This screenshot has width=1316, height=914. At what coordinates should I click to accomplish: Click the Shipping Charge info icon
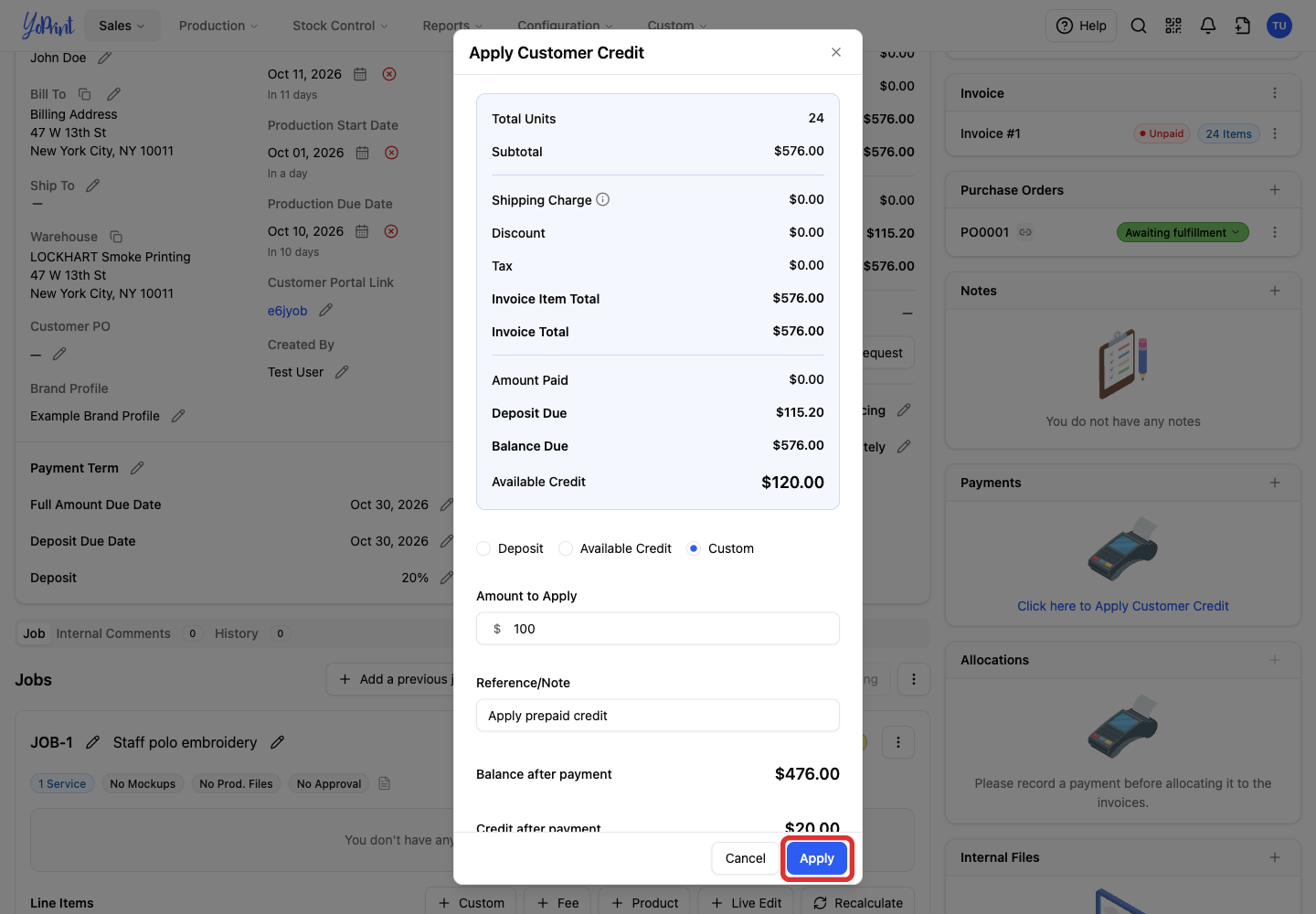pos(603,199)
